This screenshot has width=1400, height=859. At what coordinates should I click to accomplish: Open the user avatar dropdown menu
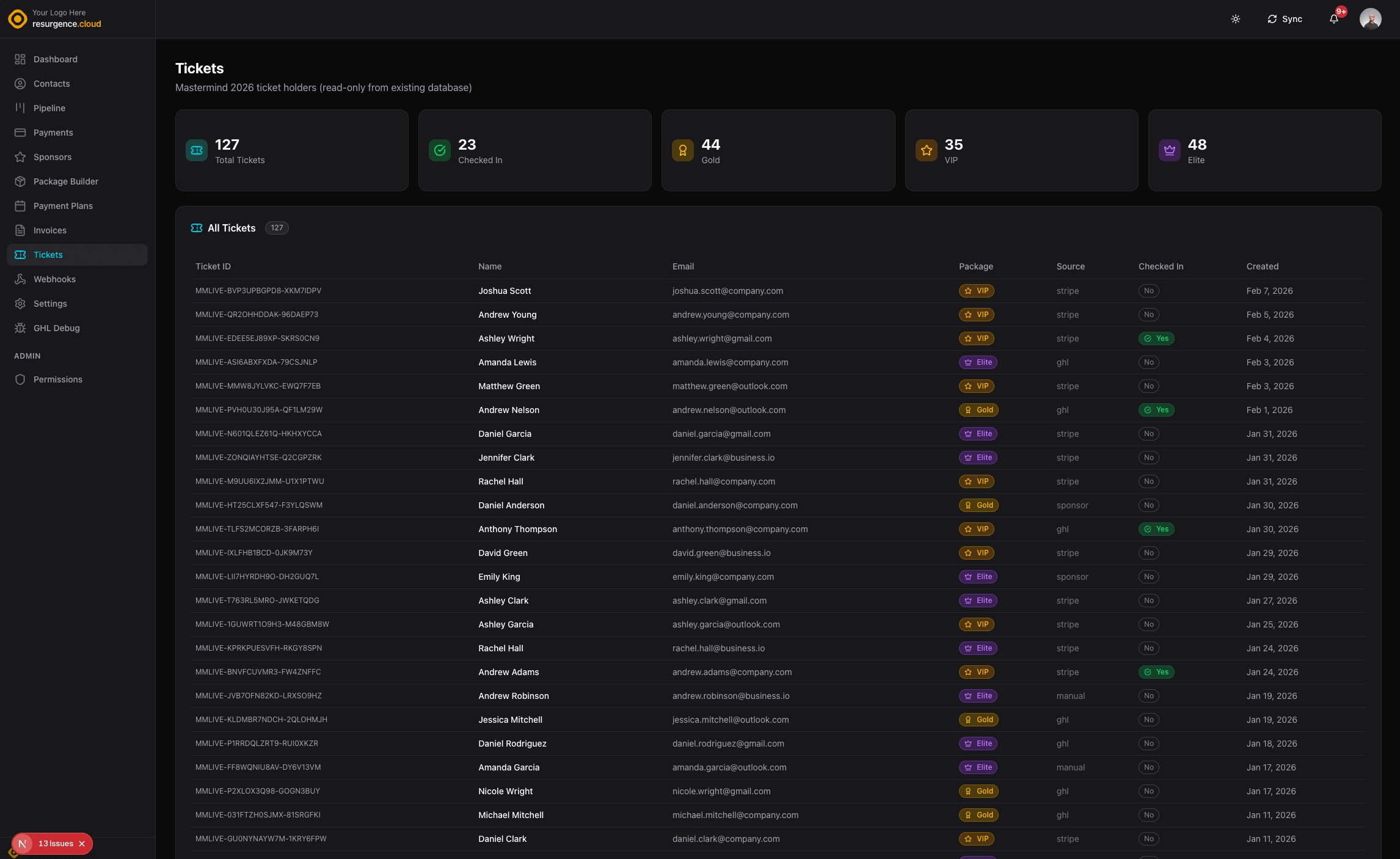pos(1371,19)
